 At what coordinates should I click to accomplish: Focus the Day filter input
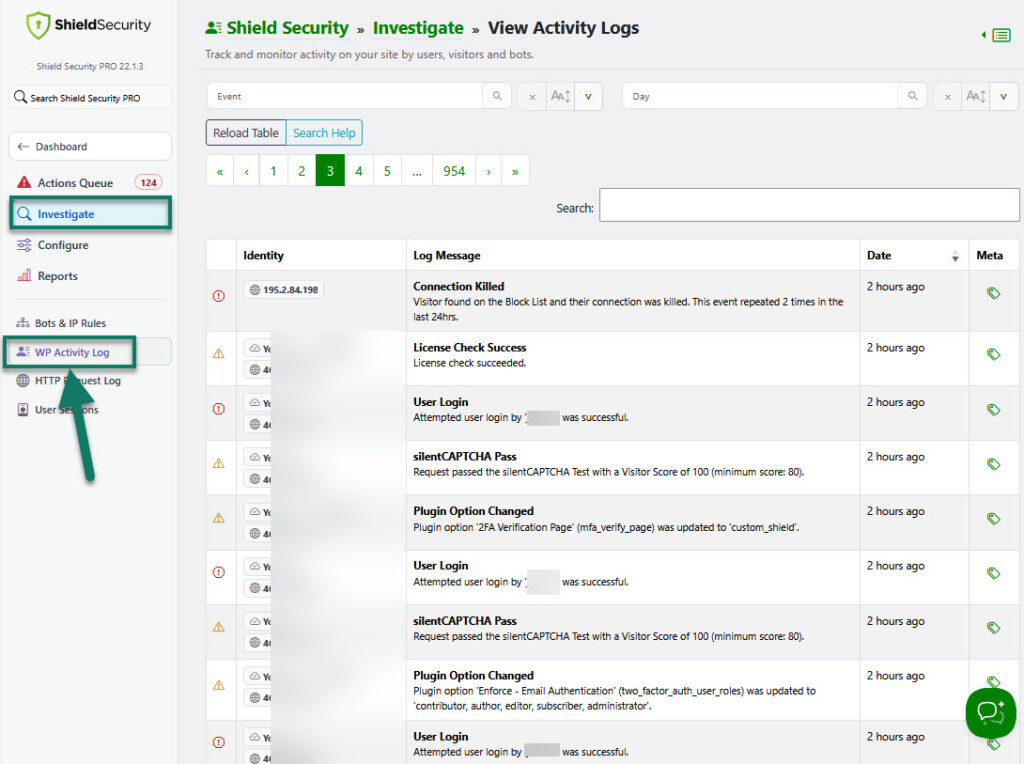pyautogui.click(x=760, y=96)
